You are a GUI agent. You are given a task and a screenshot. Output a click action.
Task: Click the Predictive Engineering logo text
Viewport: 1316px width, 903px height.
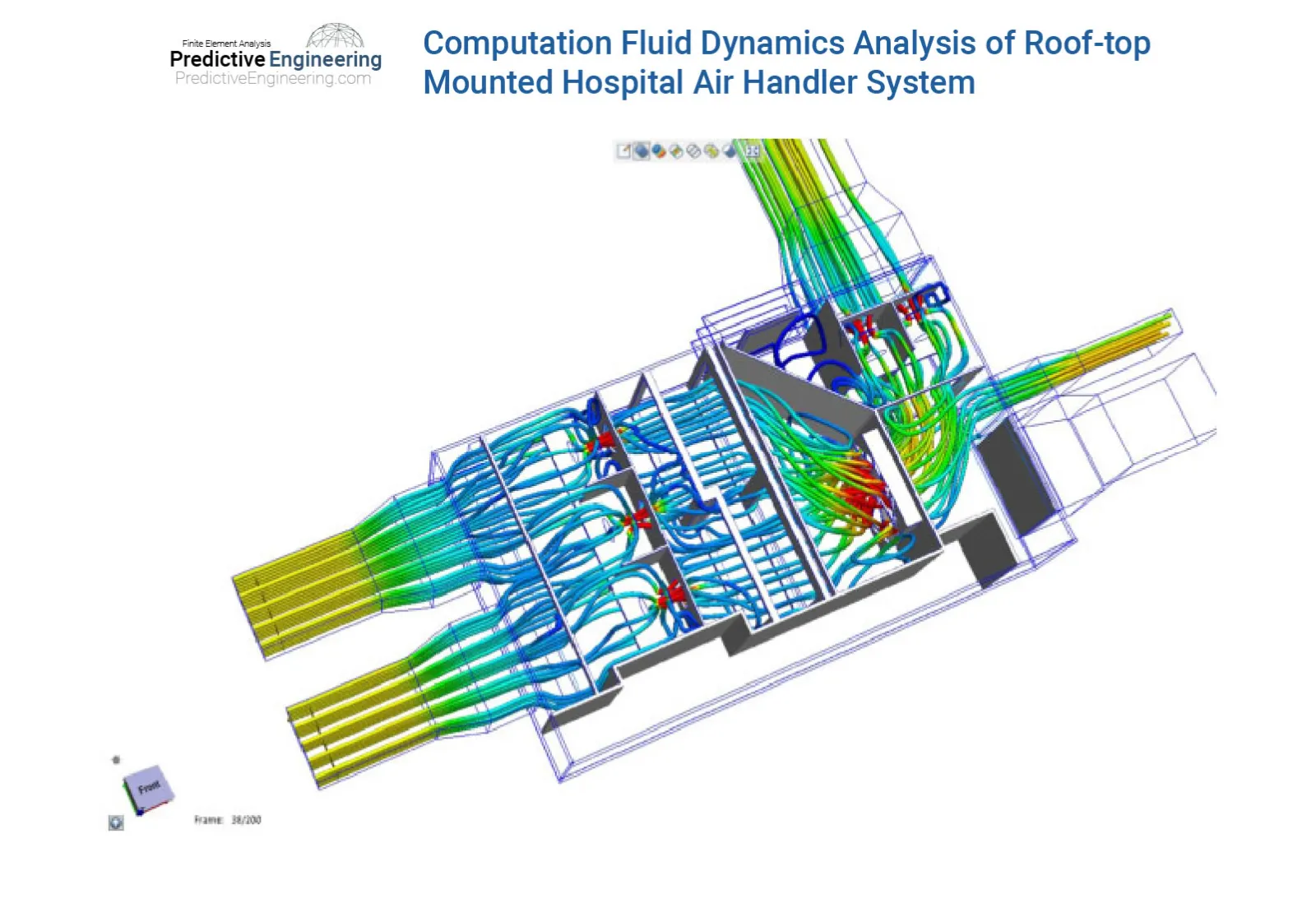click(276, 59)
